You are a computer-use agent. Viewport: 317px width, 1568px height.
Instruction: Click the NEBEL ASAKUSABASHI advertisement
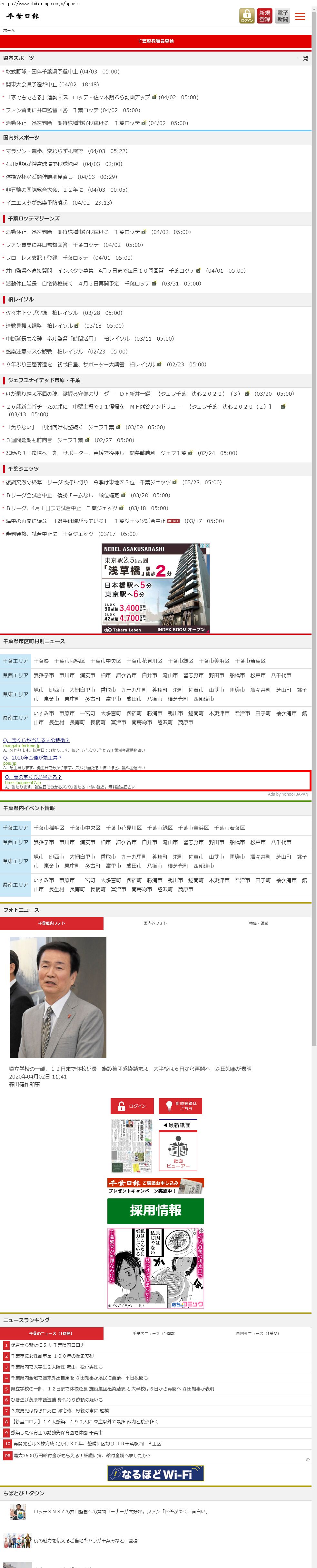[x=155, y=589]
